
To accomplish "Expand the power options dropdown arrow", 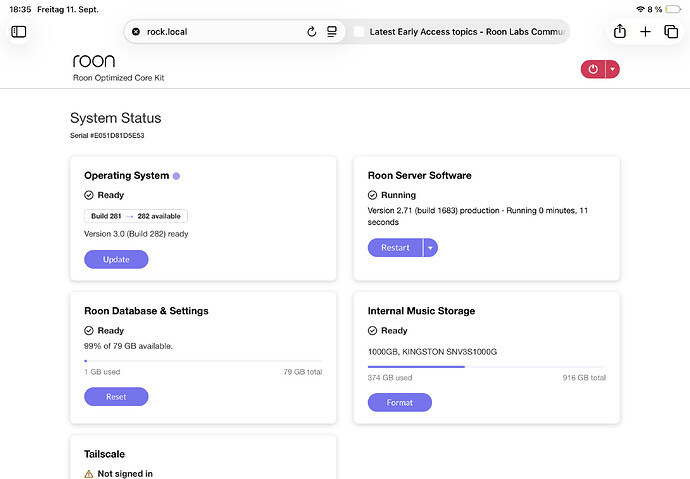I will (x=613, y=69).
